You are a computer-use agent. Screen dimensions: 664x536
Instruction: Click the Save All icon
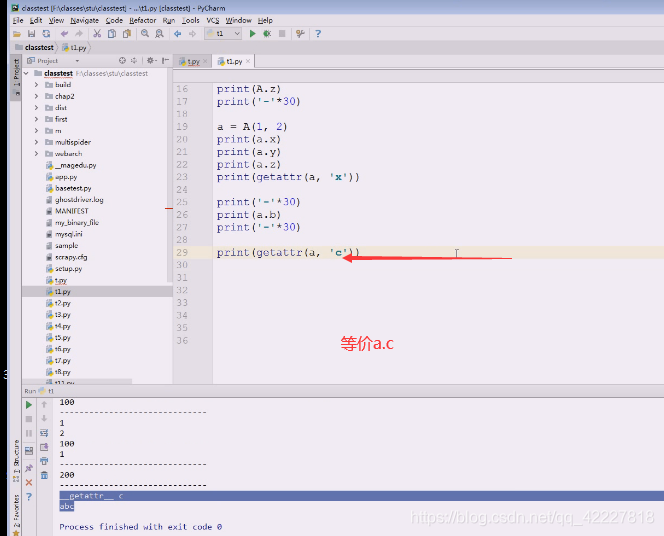coord(31,33)
